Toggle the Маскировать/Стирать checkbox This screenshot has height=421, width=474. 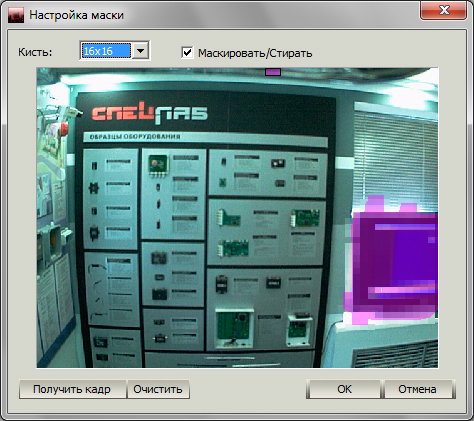click(x=187, y=52)
